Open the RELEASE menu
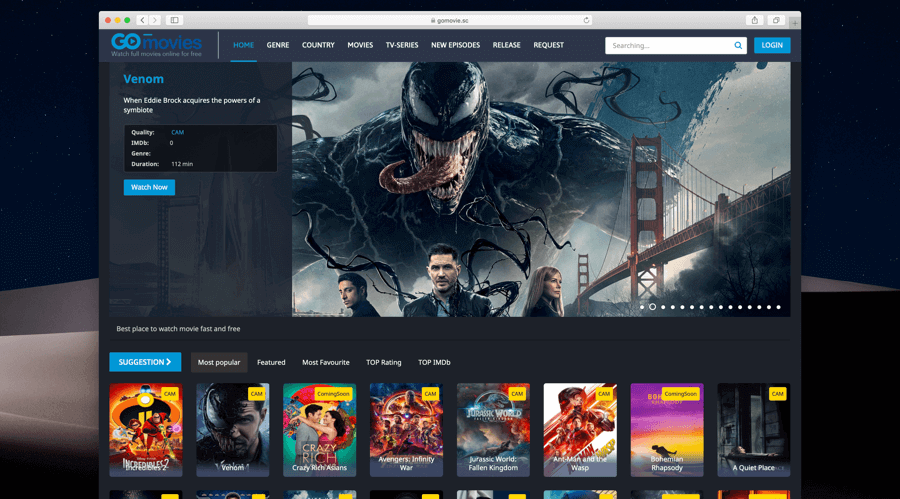 click(x=506, y=45)
